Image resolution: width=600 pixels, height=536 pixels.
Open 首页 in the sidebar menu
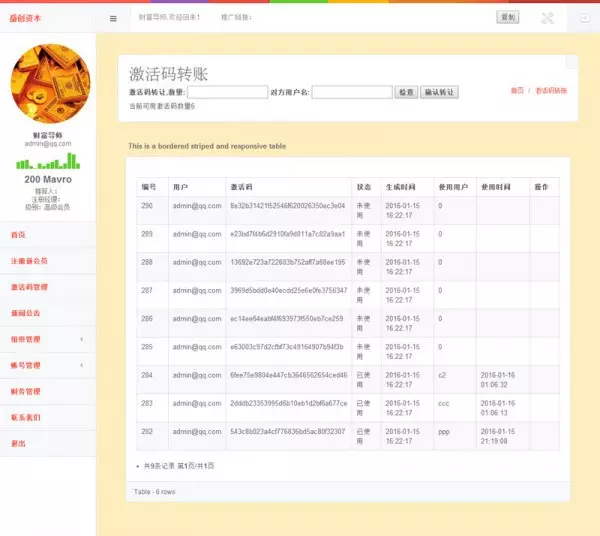[x=18, y=235]
